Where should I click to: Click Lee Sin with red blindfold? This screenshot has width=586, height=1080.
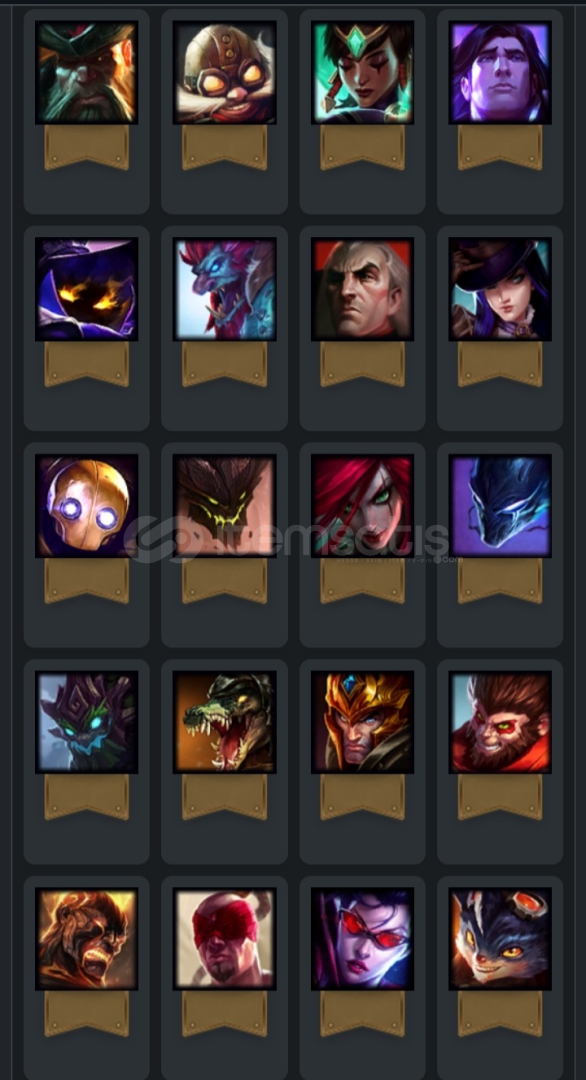tap(224, 939)
